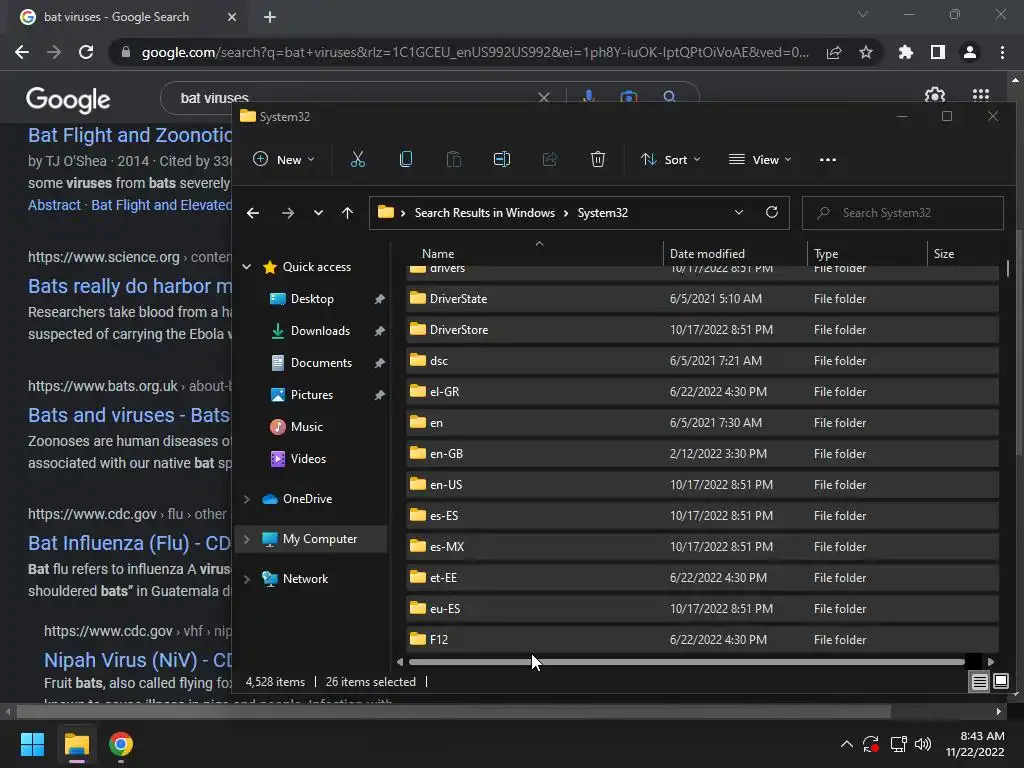1024x768 pixels.
Task: Select the DriverStore folder row
Action: 702,330
